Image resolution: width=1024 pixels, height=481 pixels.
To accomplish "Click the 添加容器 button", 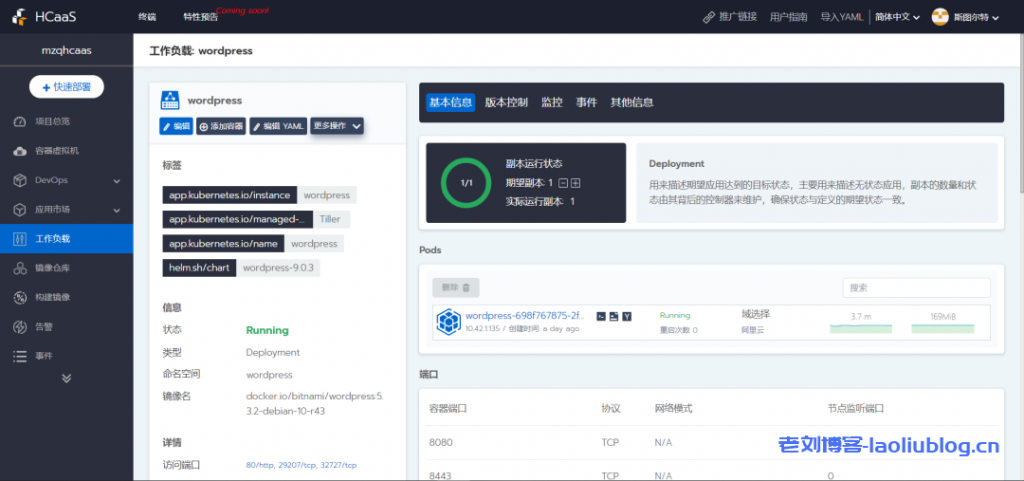I will (x=221, y=126).
